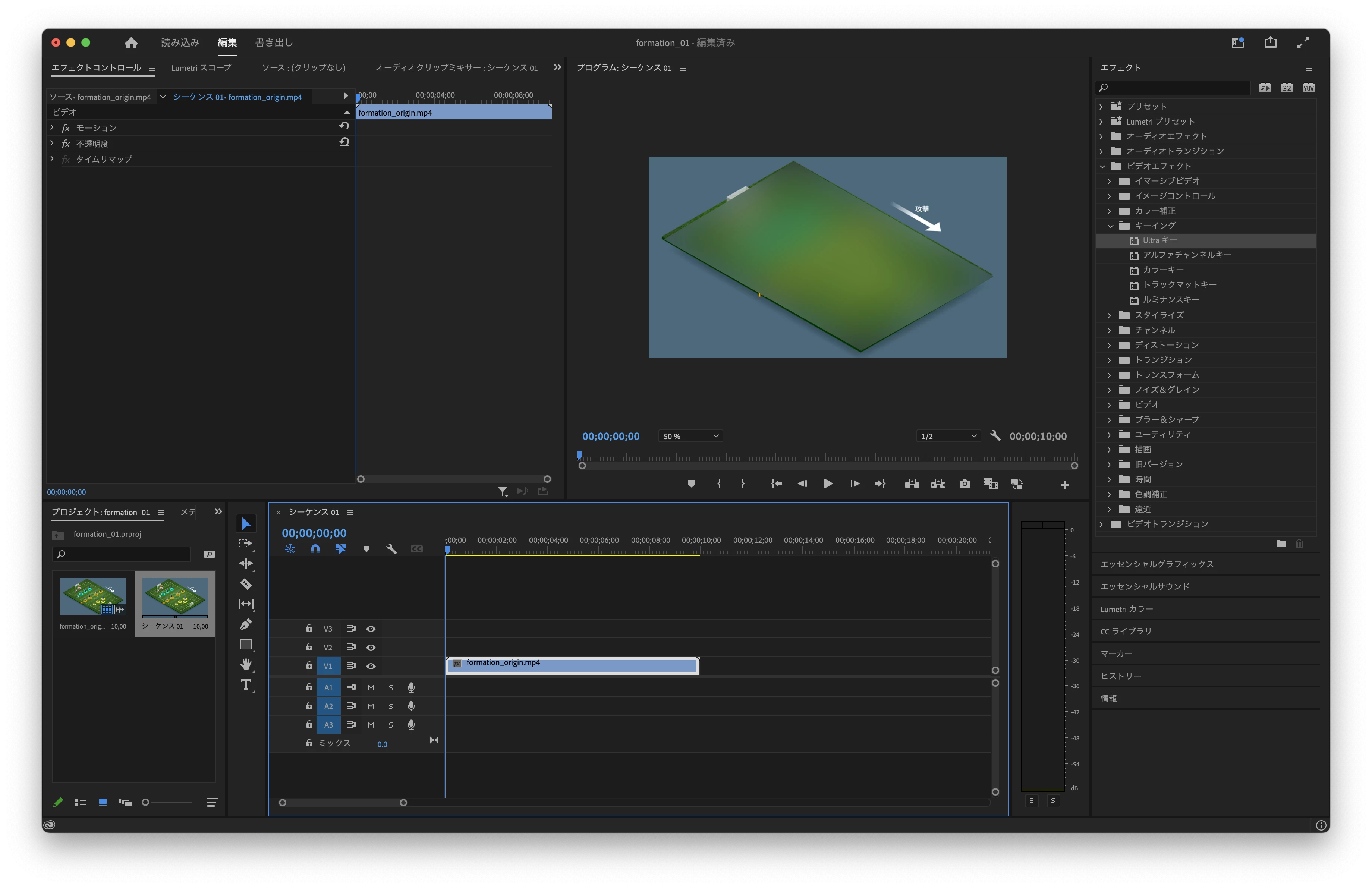Open the エッセンシャルグラフィックス panel
This screenshot has height=888, width=1372.
[1157, 564]
